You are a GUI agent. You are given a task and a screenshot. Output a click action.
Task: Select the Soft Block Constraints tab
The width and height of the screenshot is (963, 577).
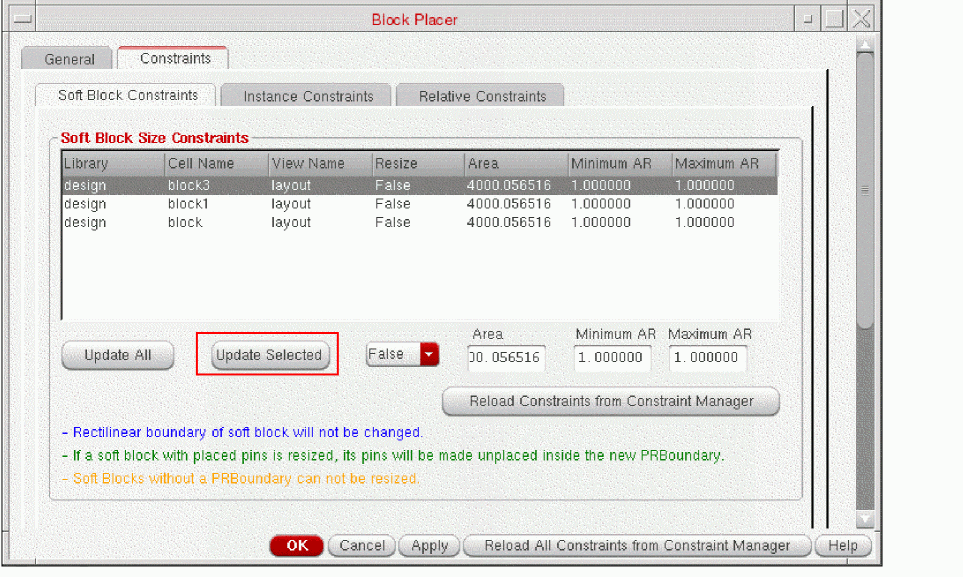(x=127, y=96)
